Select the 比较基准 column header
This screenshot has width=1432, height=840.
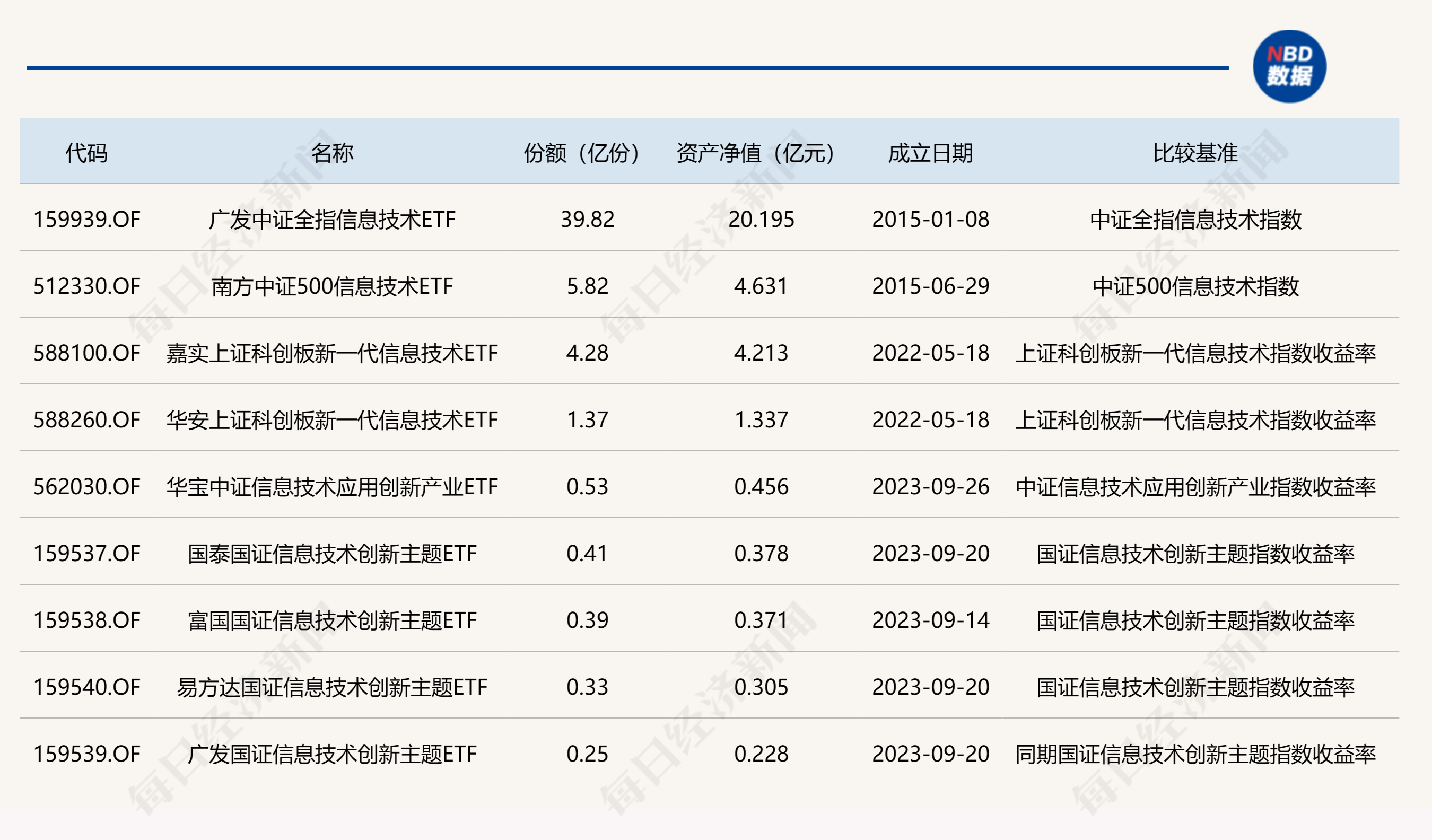1195,153
